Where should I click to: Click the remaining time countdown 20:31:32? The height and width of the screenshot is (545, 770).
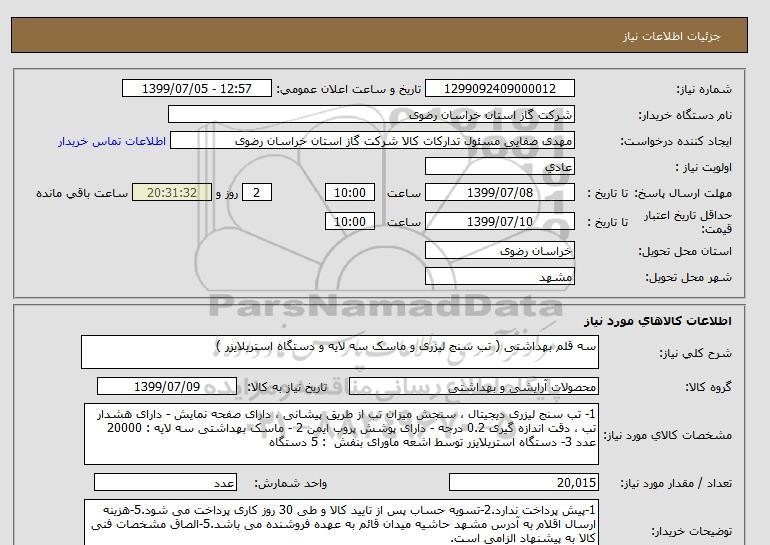(x=172, y=192)
